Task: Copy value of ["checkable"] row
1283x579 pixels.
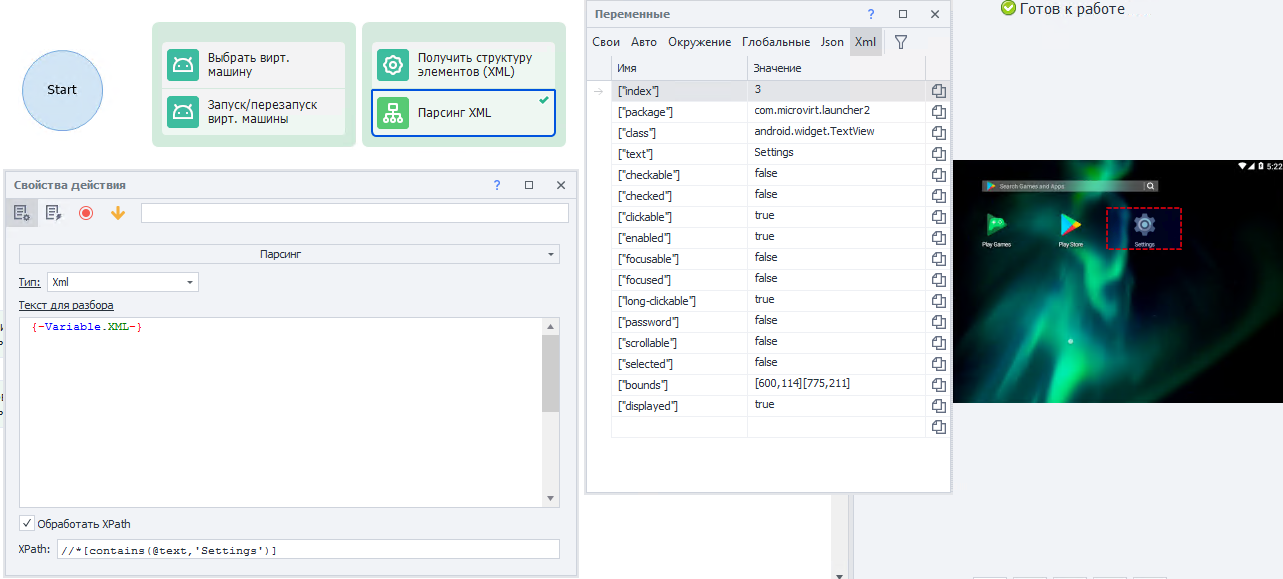Action: (939, 175)
